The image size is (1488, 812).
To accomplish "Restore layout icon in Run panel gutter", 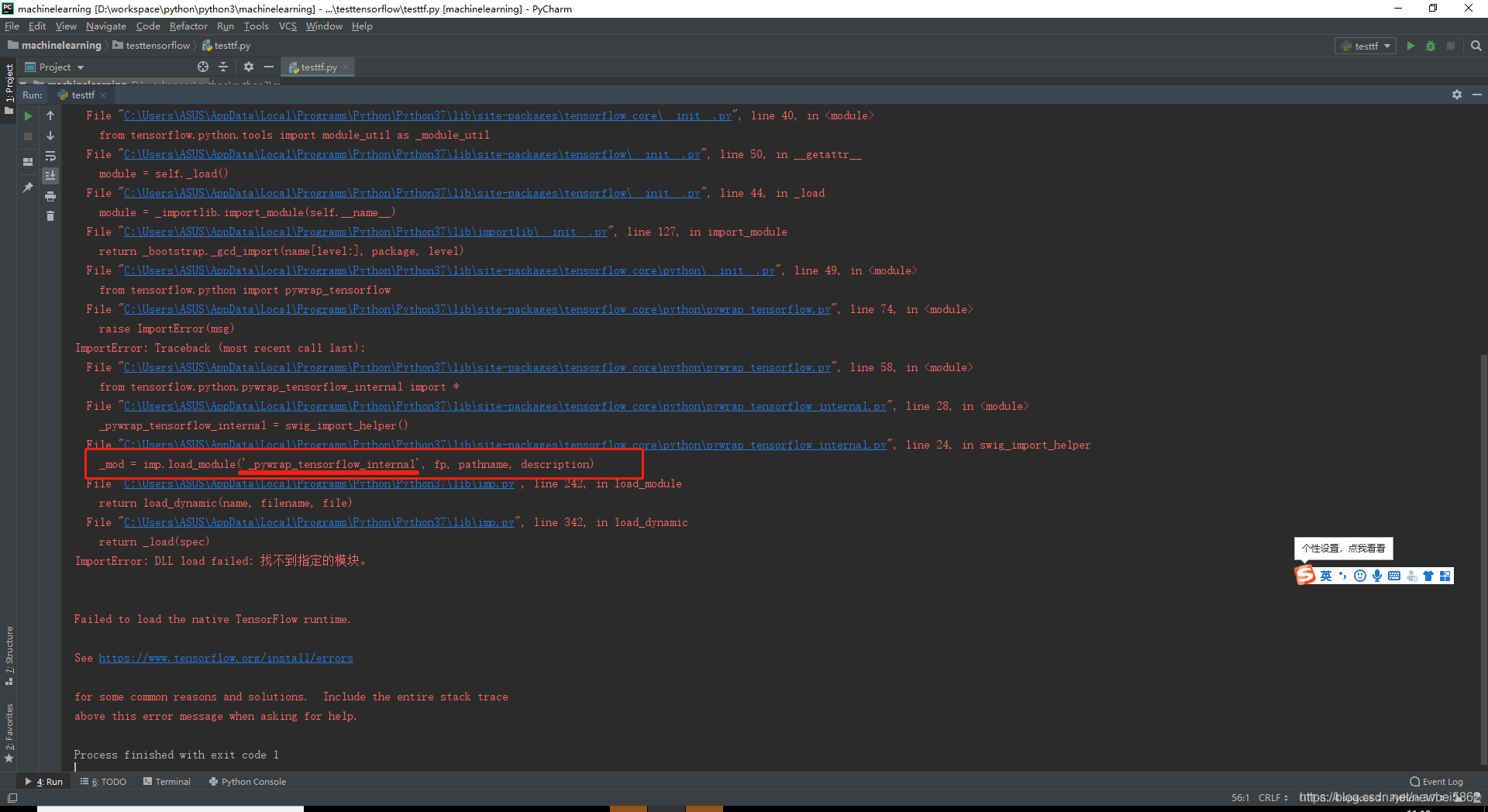I will tap(28, 162).
